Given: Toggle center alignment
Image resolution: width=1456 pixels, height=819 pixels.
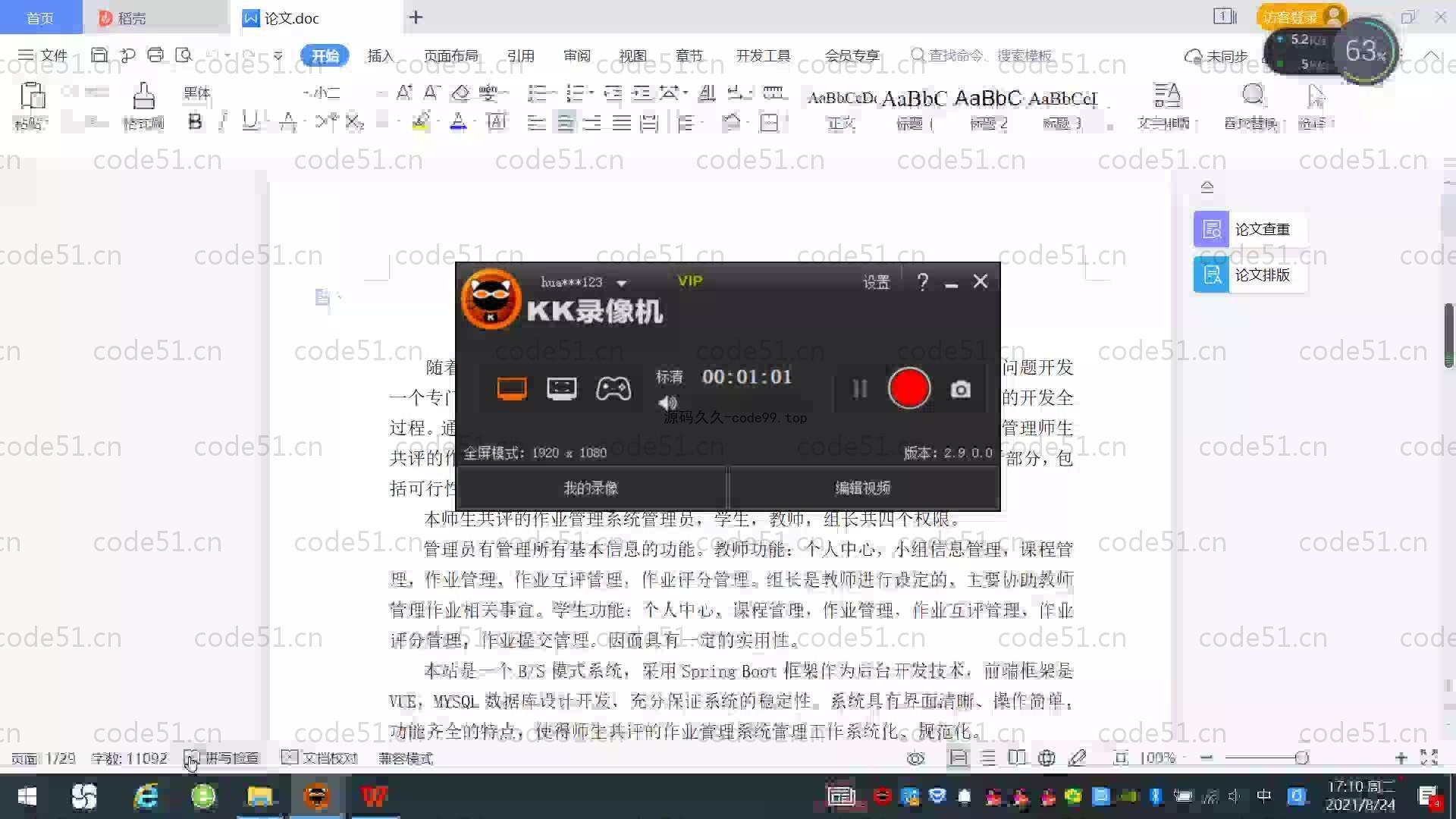Looking at the screenshot, I should 565,123.
